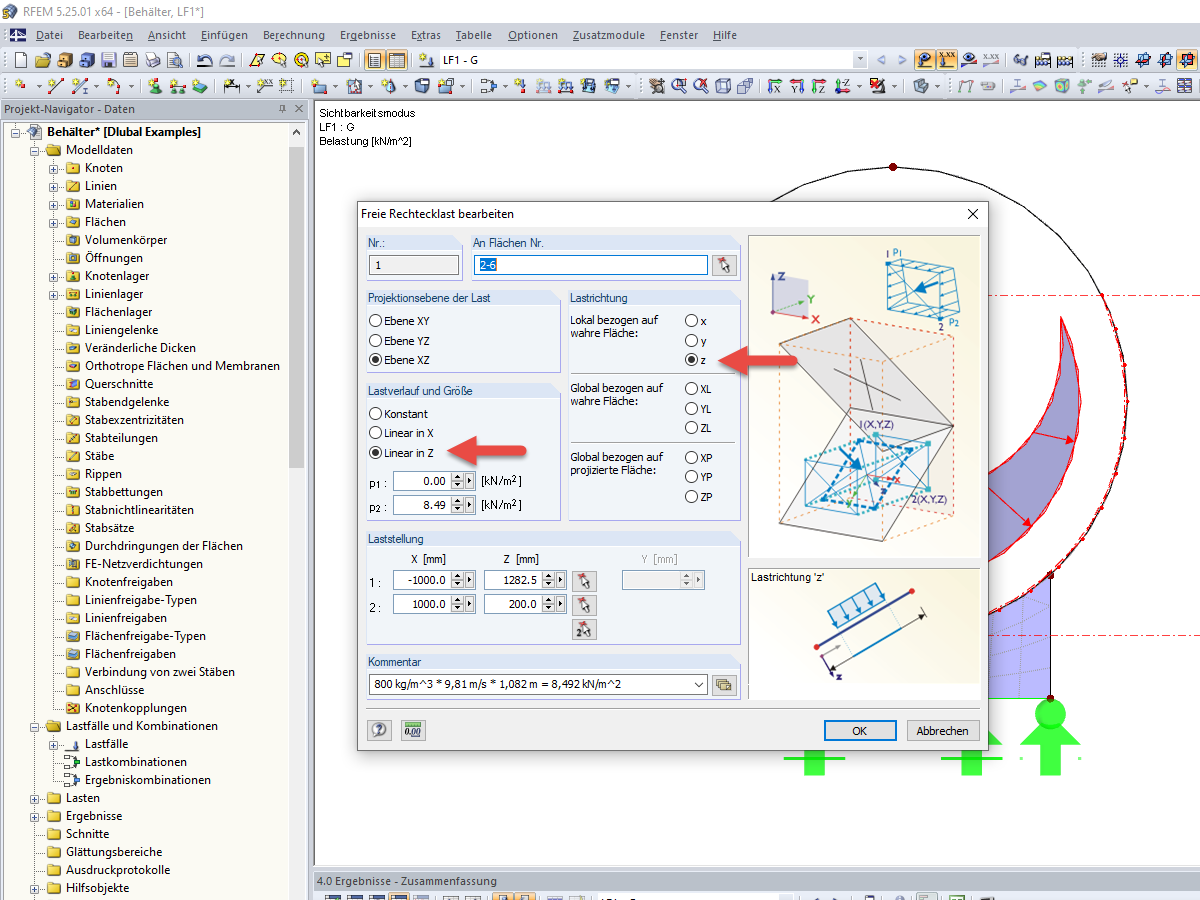Click the Undo arrow in the toolbar

tap(205, 60)
